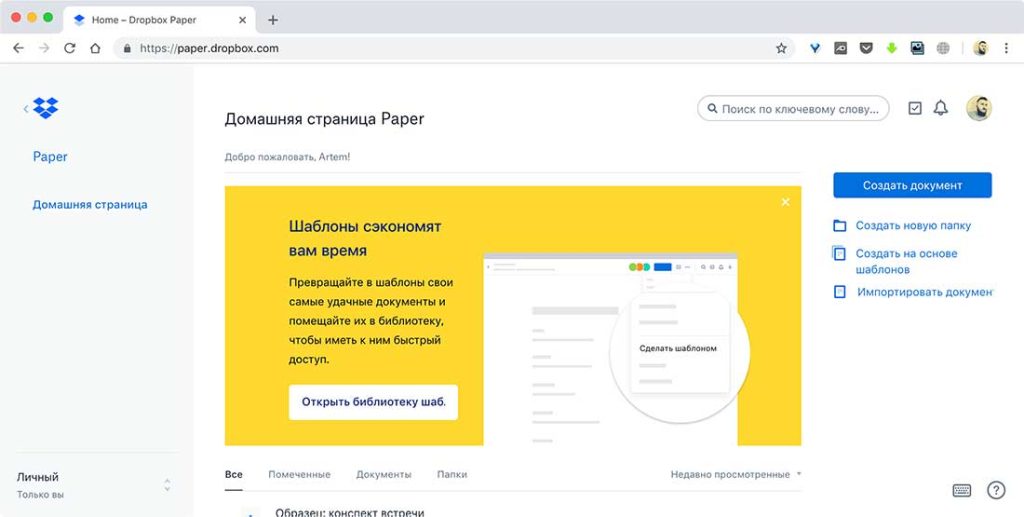Focus the Поиск по ключевому слову field
Viewport: 1024px width, 517px height.
click(793, 109)
